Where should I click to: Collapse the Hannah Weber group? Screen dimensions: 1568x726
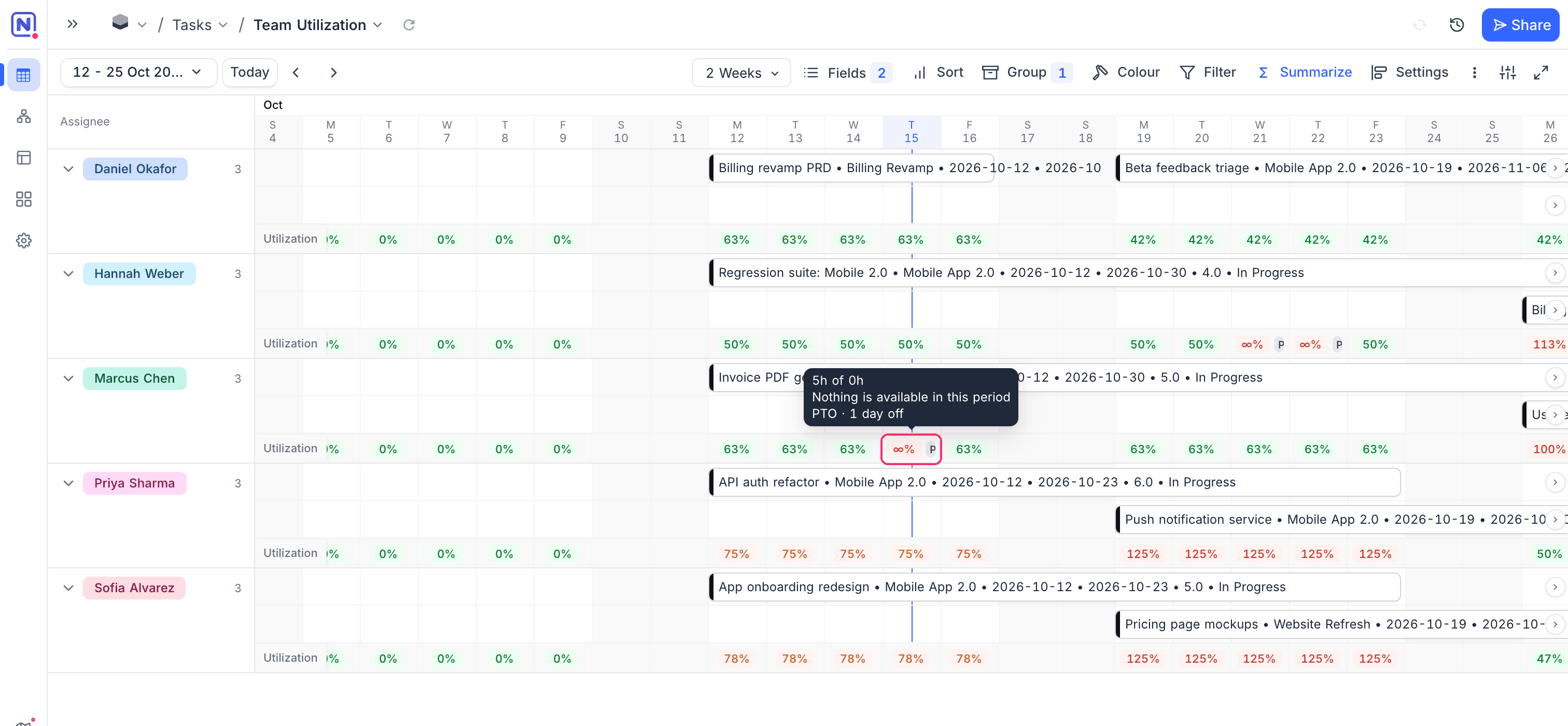pos(68,273)
